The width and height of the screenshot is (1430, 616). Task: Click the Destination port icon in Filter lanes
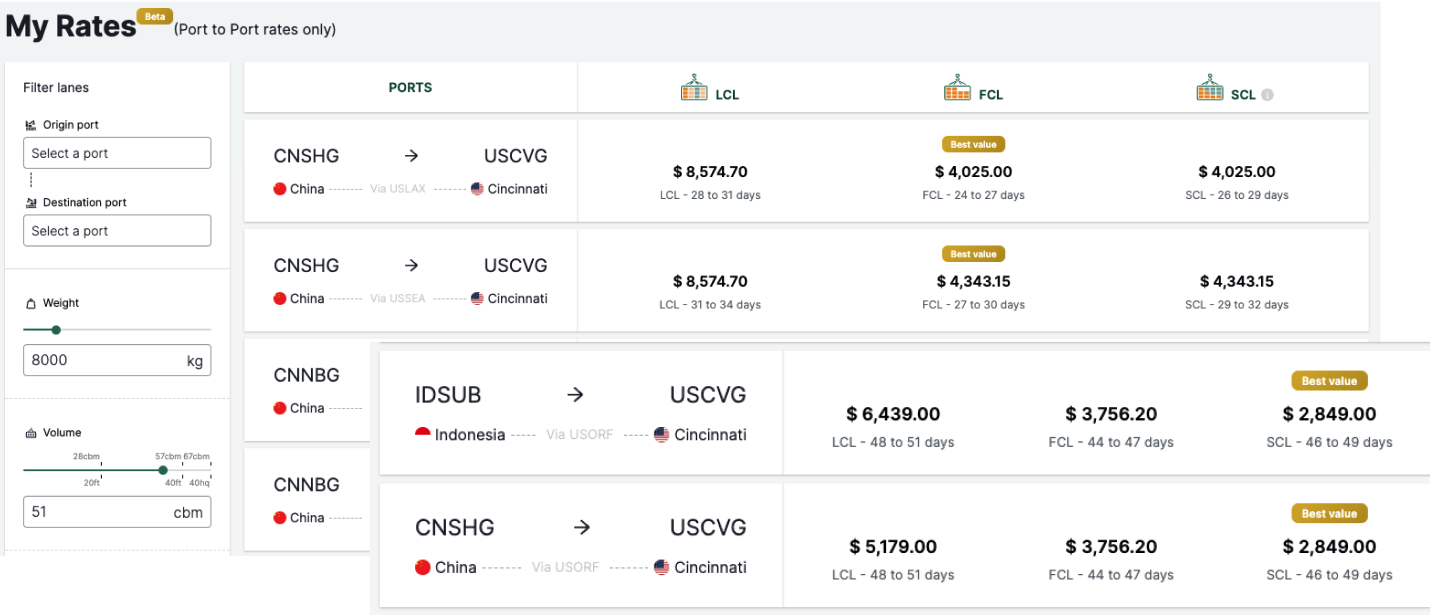pos(31,202)
